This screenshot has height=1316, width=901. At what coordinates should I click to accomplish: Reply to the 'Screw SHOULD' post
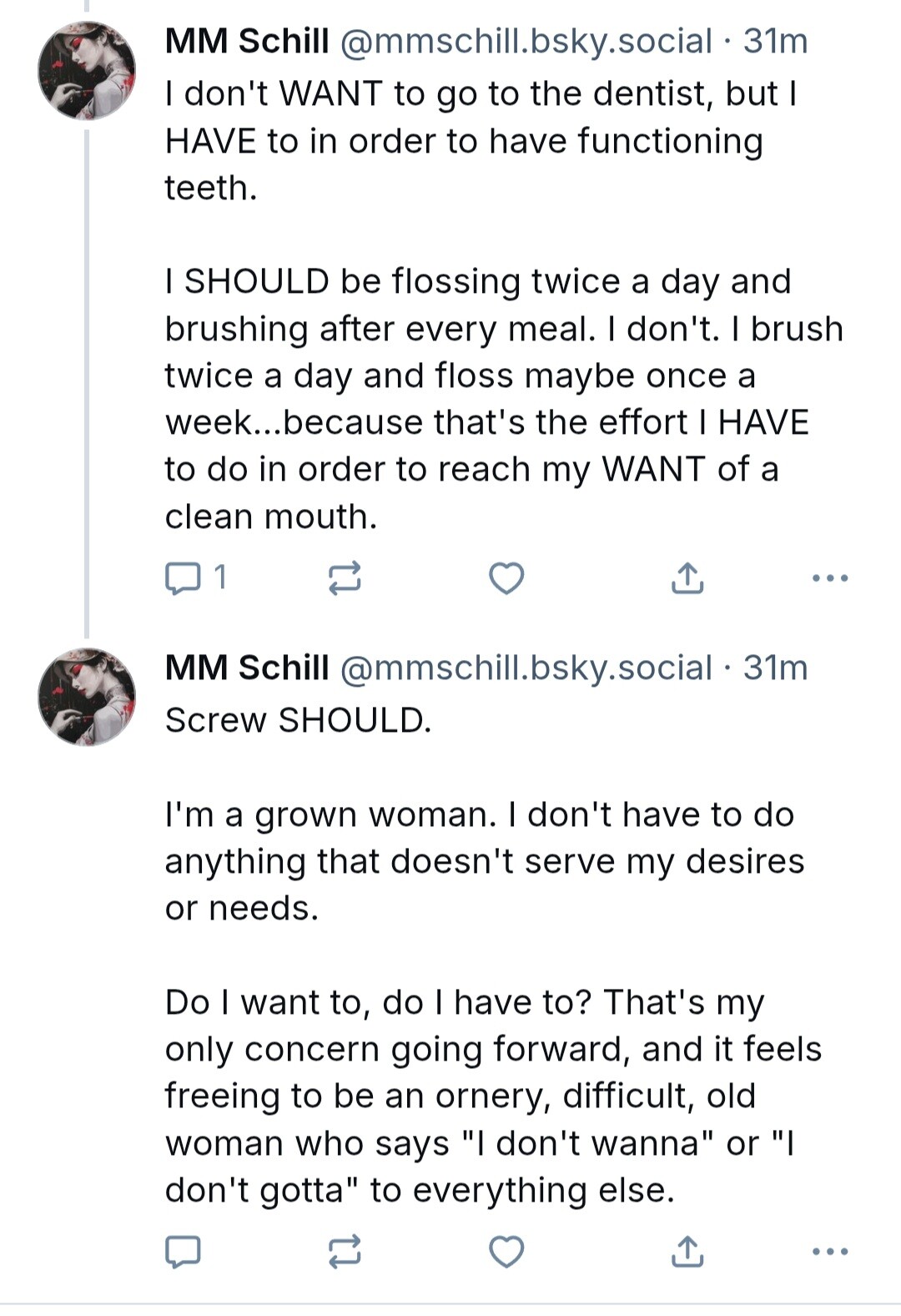(x=183, y=1251)
